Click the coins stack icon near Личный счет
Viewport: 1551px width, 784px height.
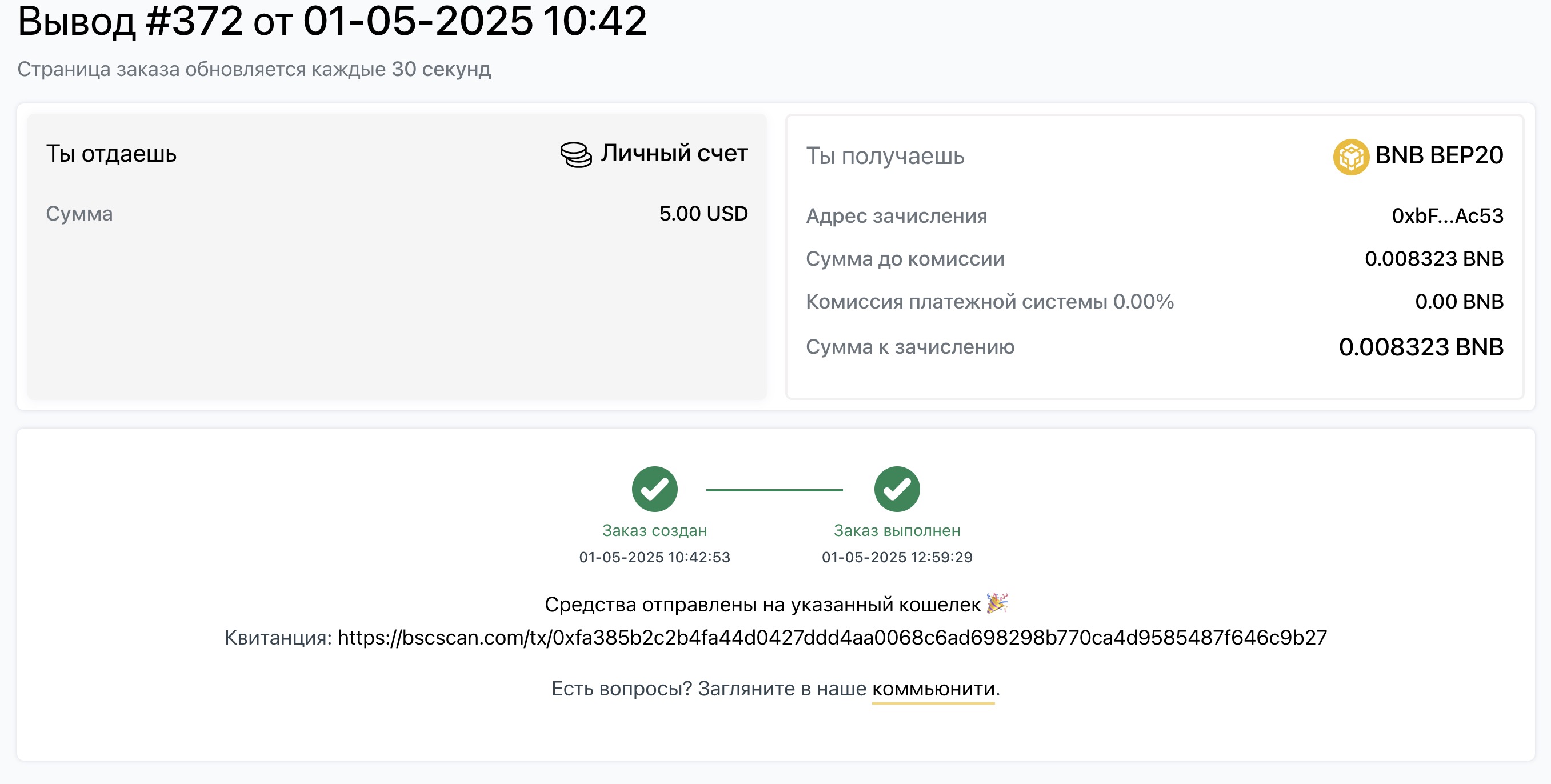(575, 154)
